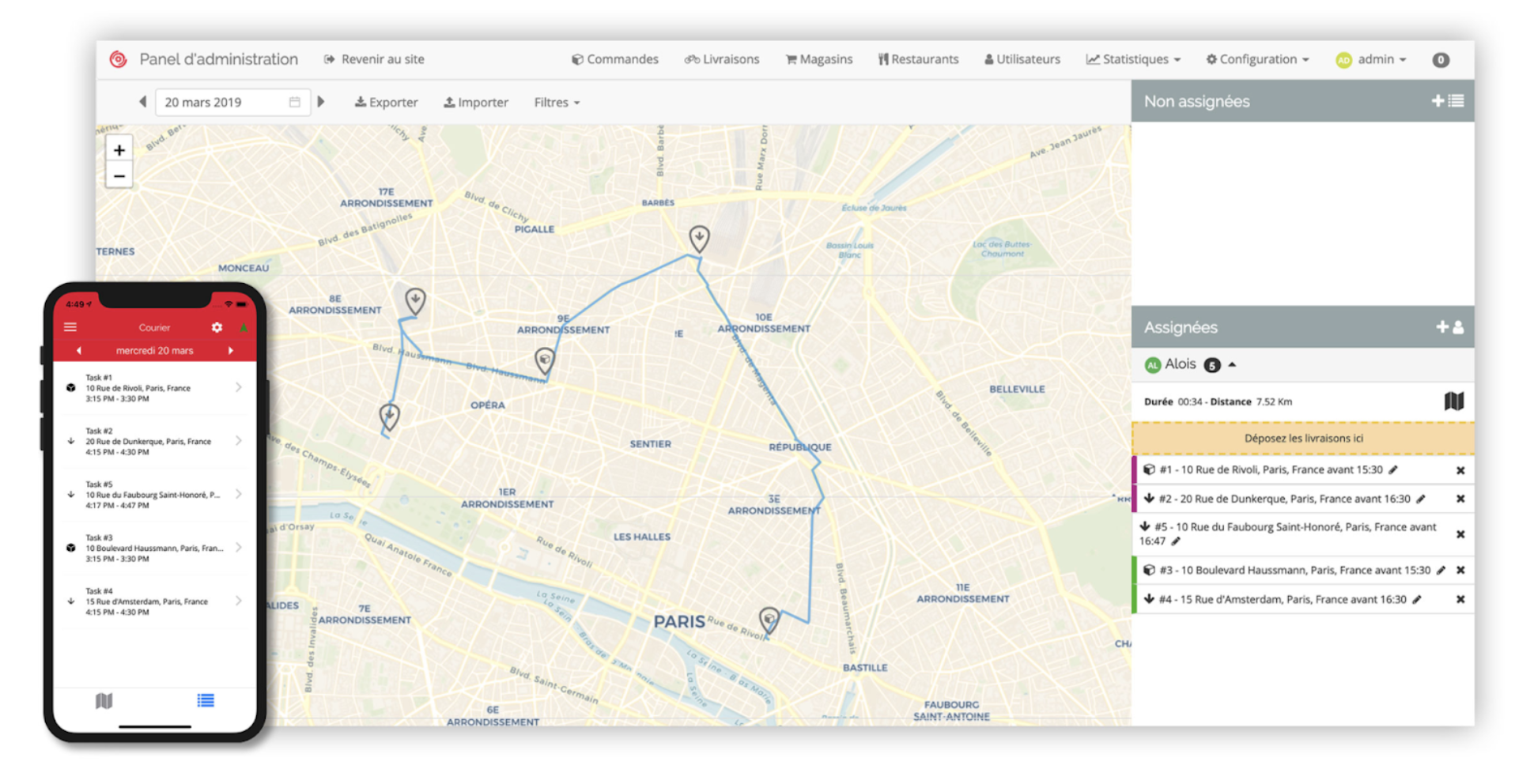Open hamburger menu in phone app
This screenshot has height=784, width=1515.
(x=70, y=327)
